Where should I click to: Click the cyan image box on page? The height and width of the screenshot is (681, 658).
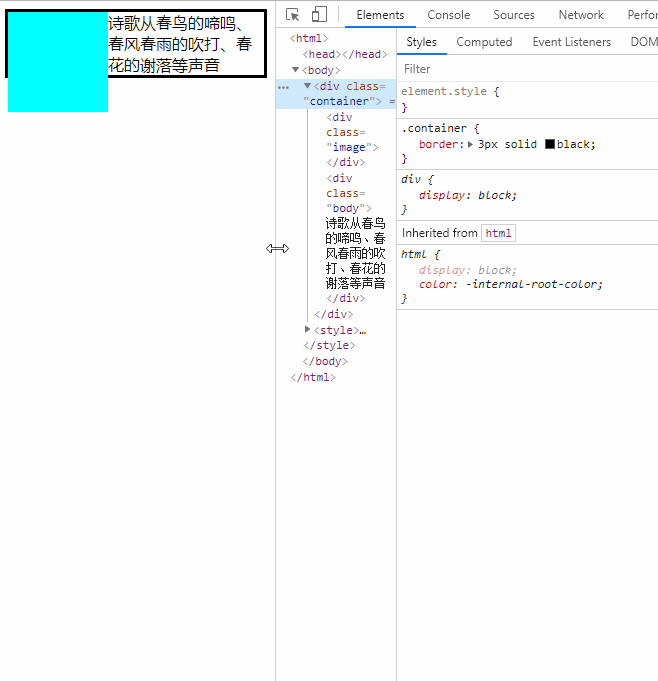coord(58,62)
